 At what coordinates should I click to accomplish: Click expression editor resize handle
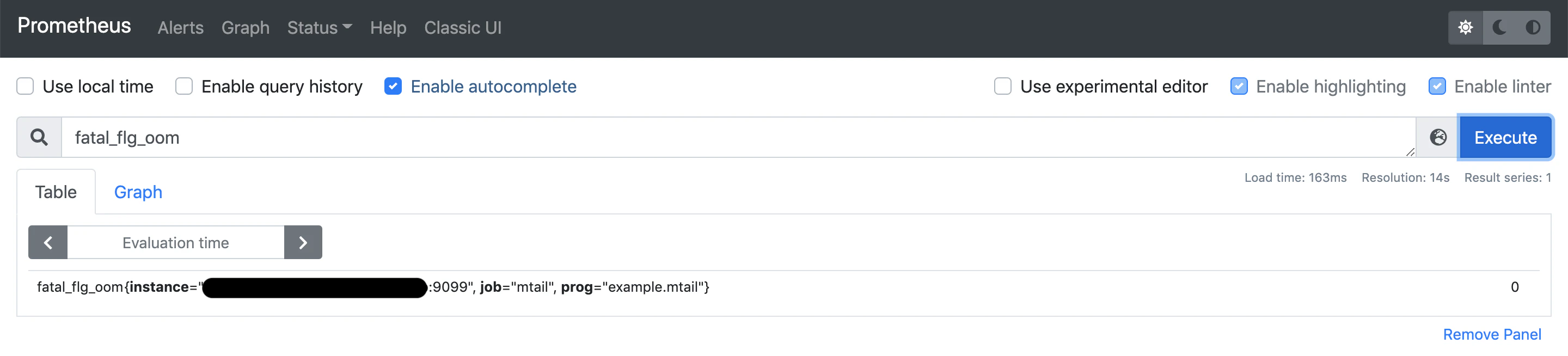click(1410, 152)
